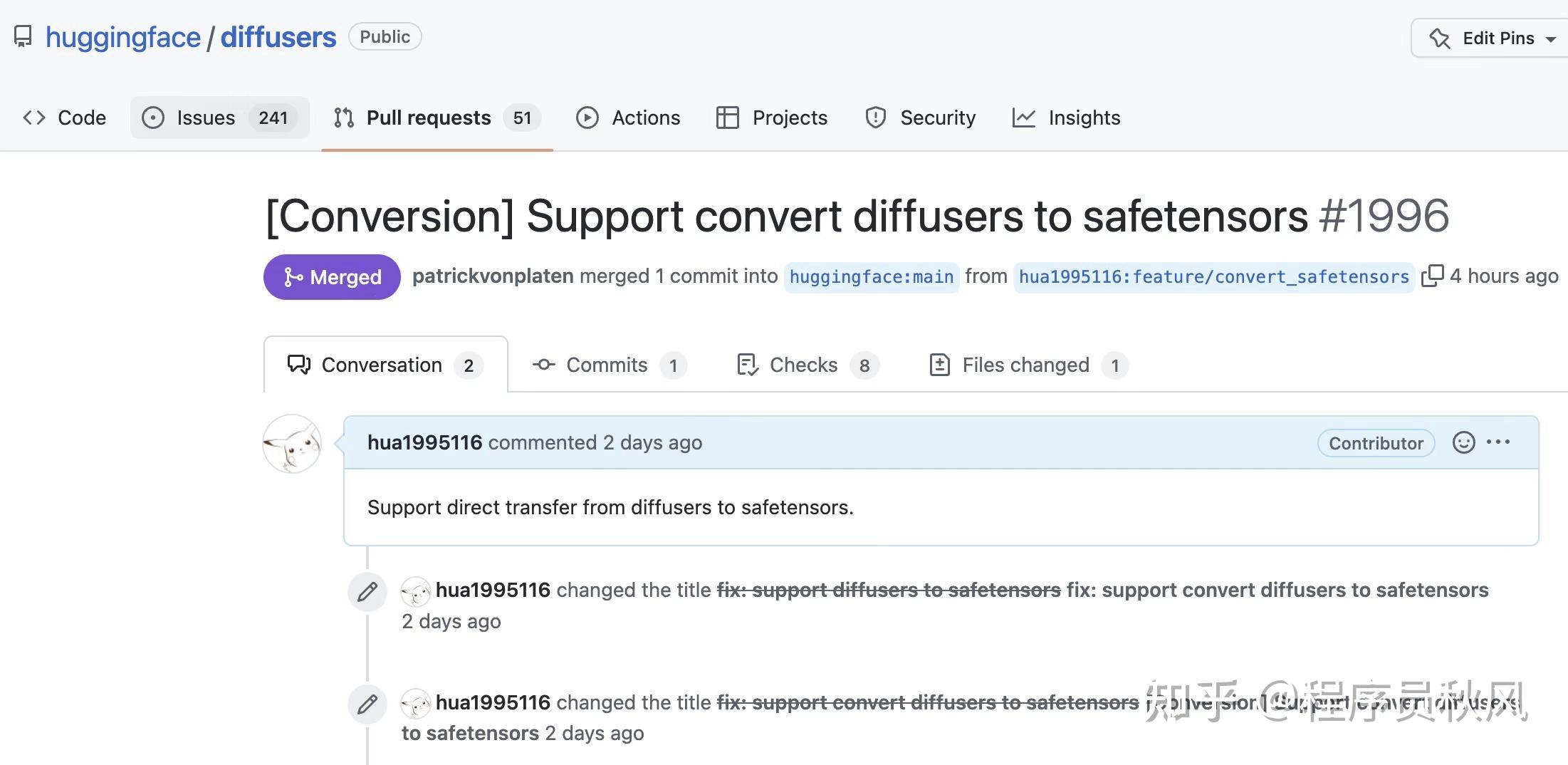Image resolution: width=1568 pixels, height=765 pixels.
Task: Open the Security tab
Action: (x=919, y=118)
